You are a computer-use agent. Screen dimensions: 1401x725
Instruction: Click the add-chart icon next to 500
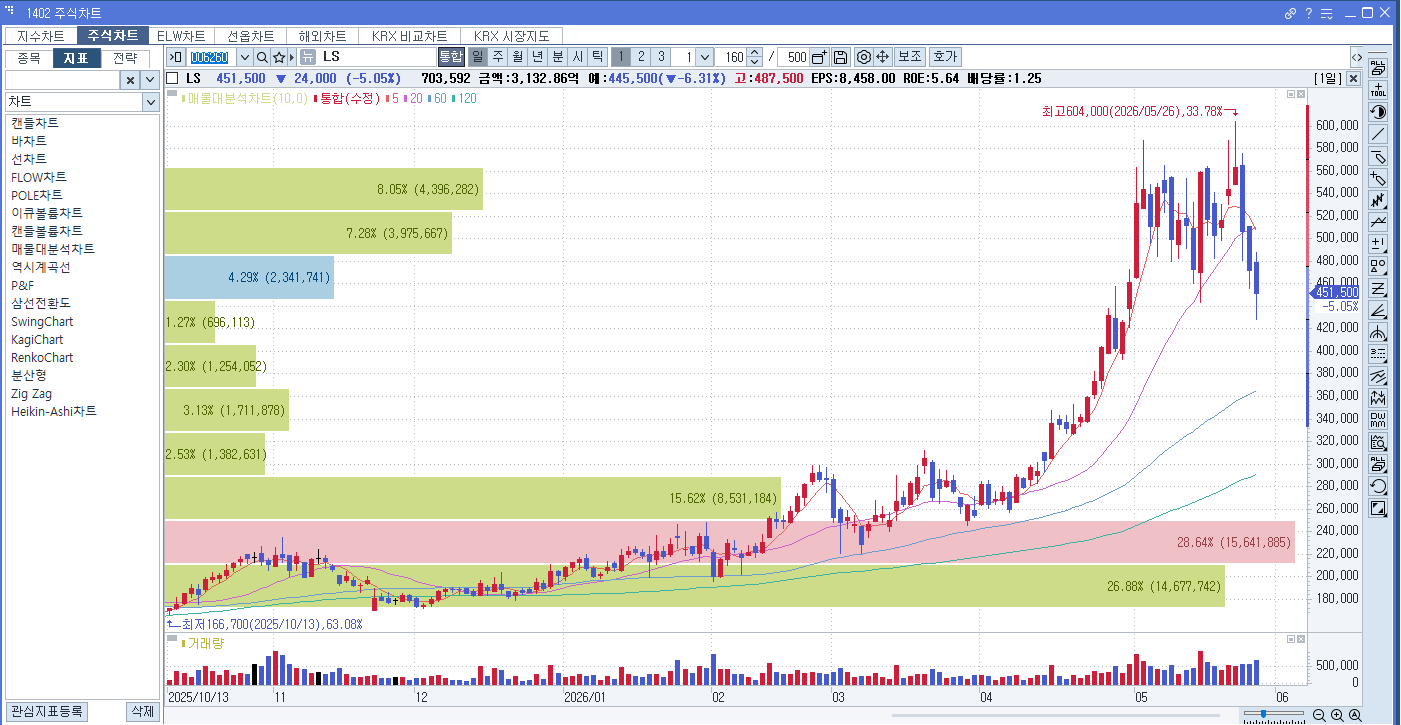coord(819,57)
